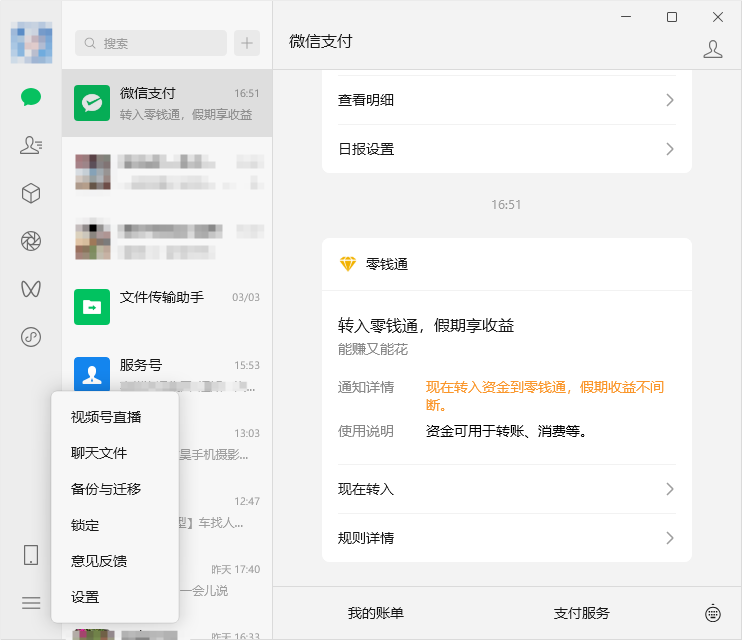Click the 服务号 blue avatar

click(92, 374)
